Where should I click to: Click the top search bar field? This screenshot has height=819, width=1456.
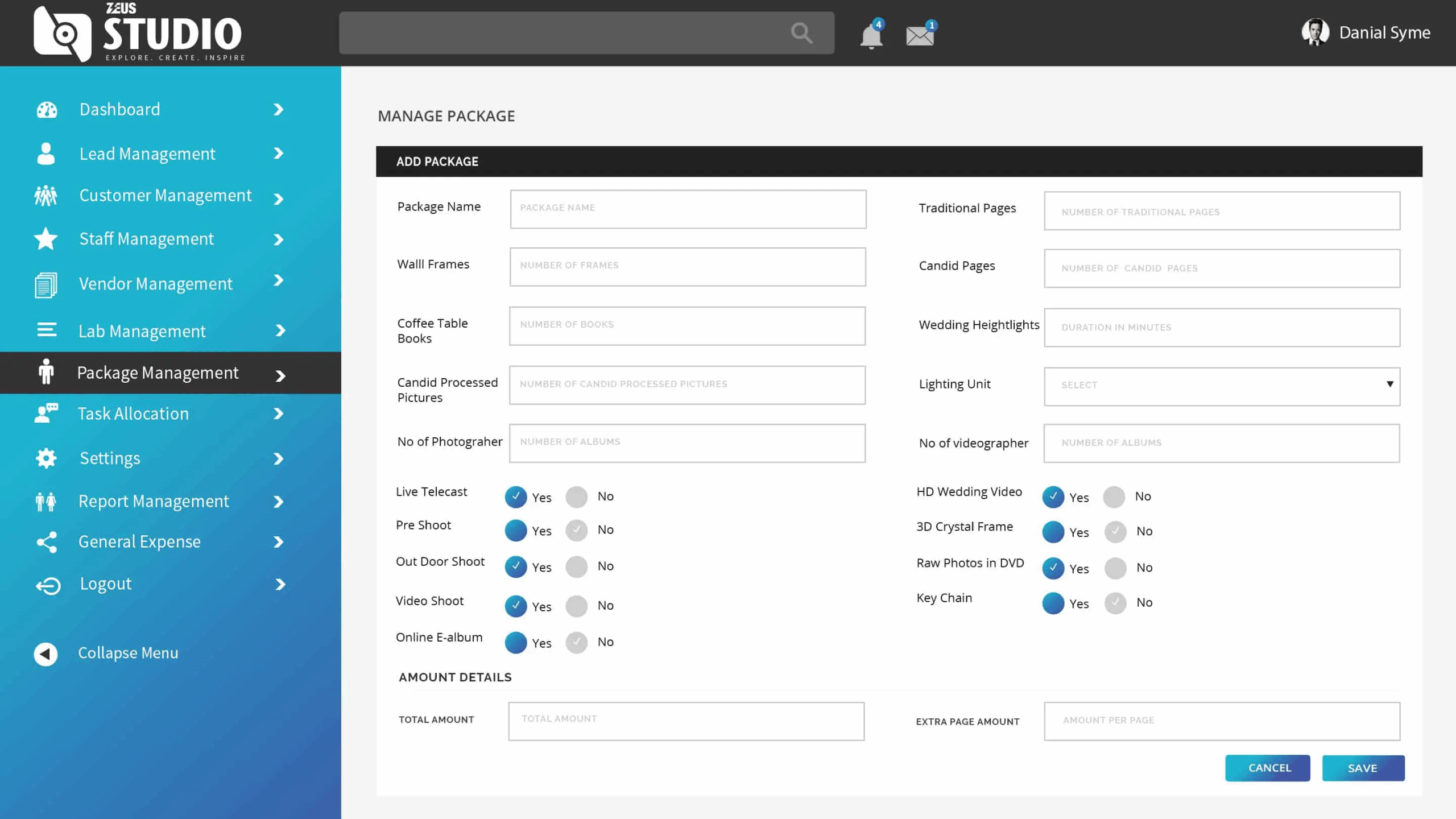[x=586, y=33]
